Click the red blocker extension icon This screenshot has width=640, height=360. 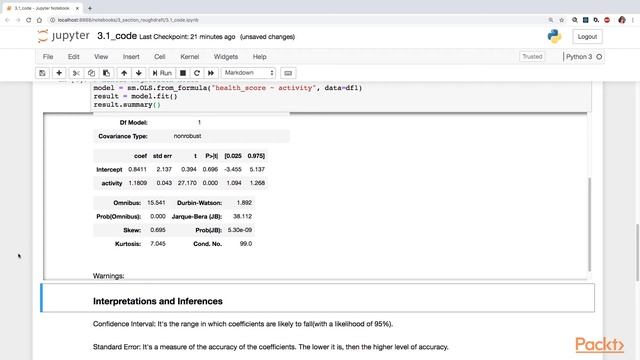point(607,20)
